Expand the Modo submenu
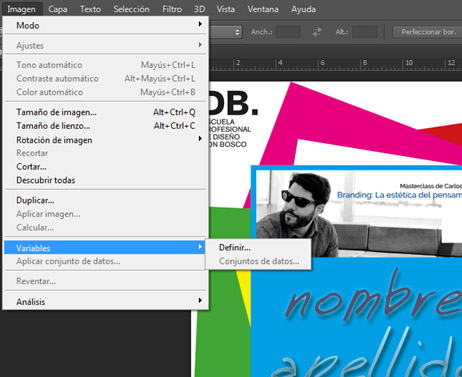 coord(106,25)
